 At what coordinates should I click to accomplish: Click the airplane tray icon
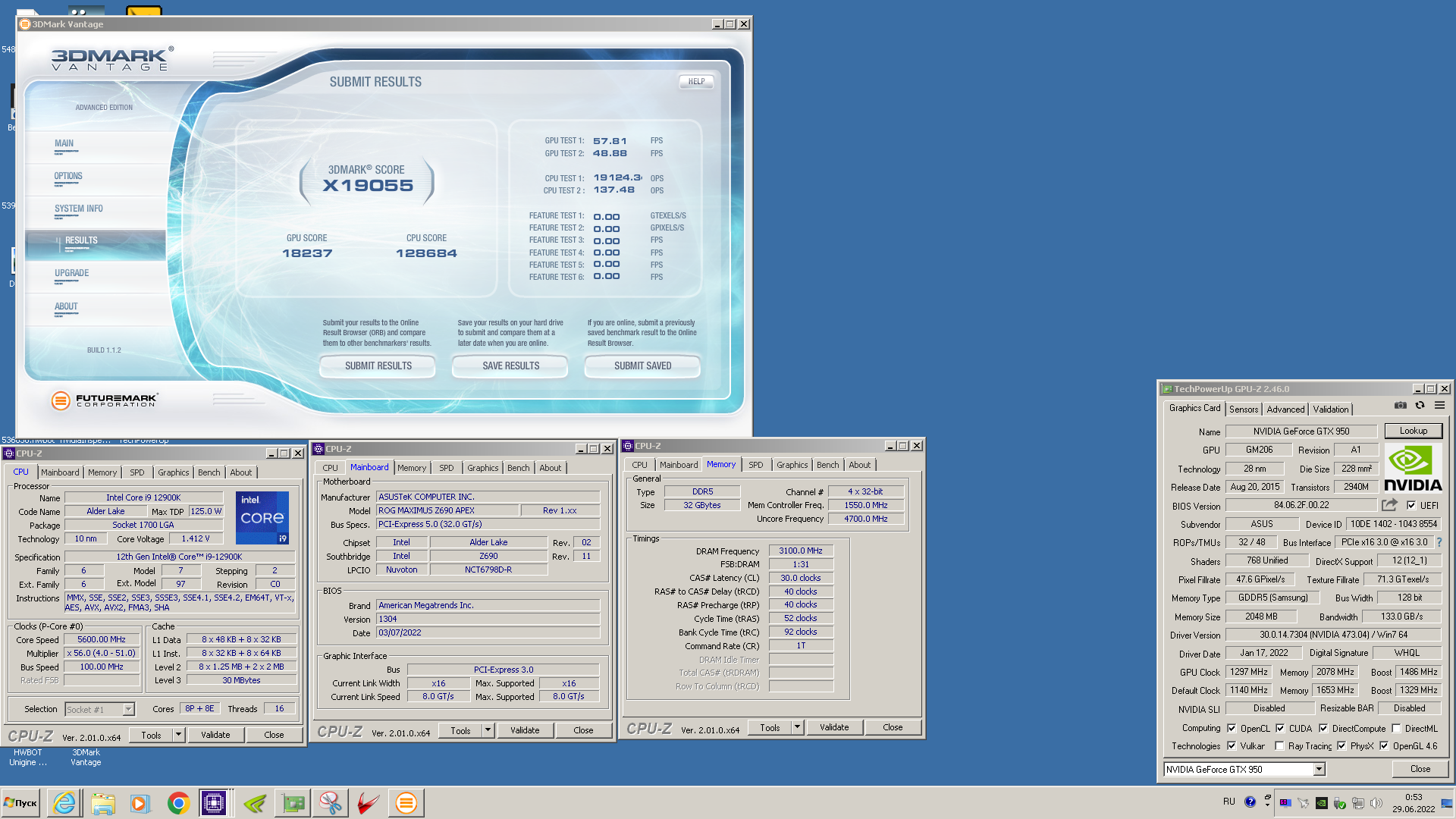pos(1304,803)
